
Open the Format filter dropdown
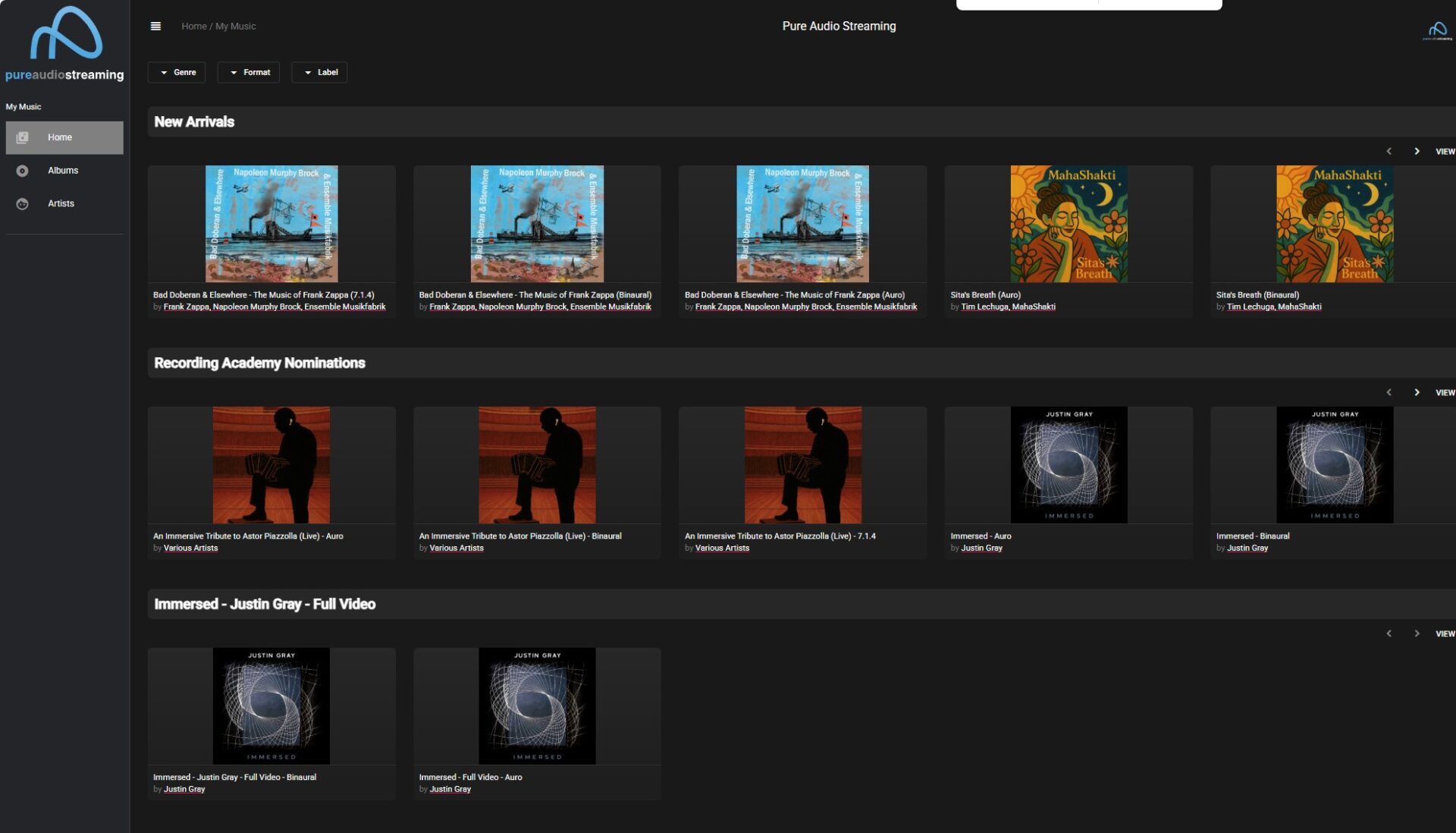[249, 73]
